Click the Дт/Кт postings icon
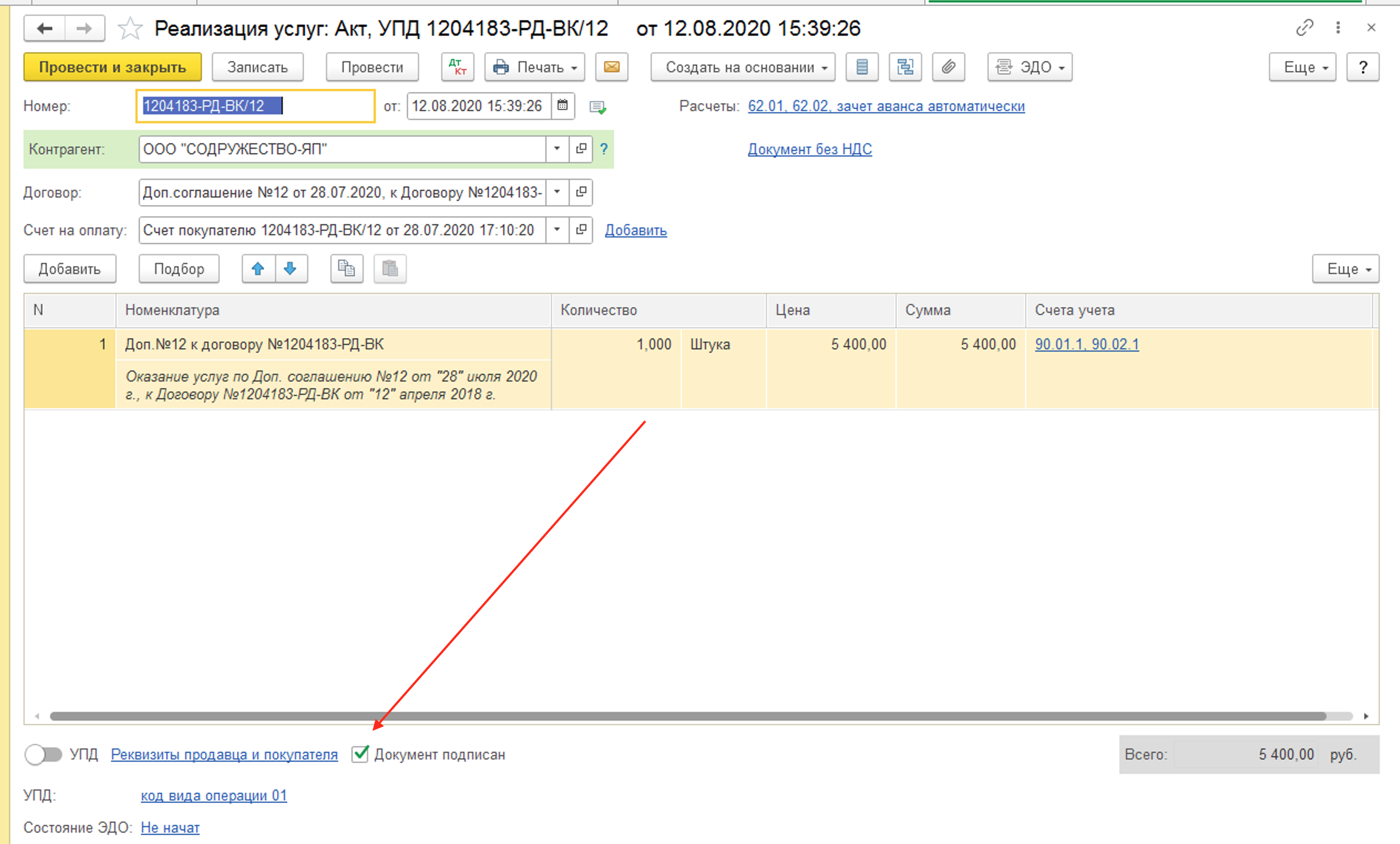 click(x=457, y=67)
